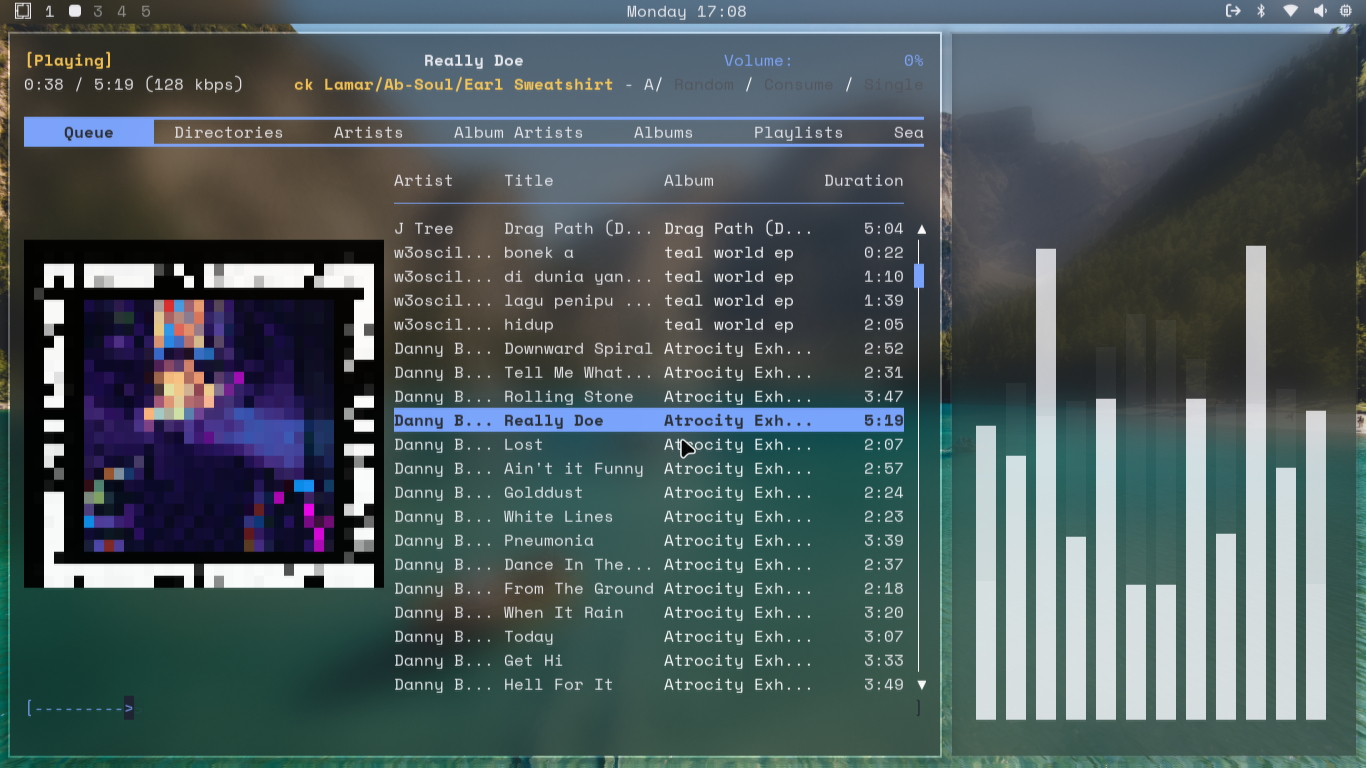Viewport: 1367px width, 769px height.
Task: Click the [Playing] status indicator
Action: (x=69, y=61)
